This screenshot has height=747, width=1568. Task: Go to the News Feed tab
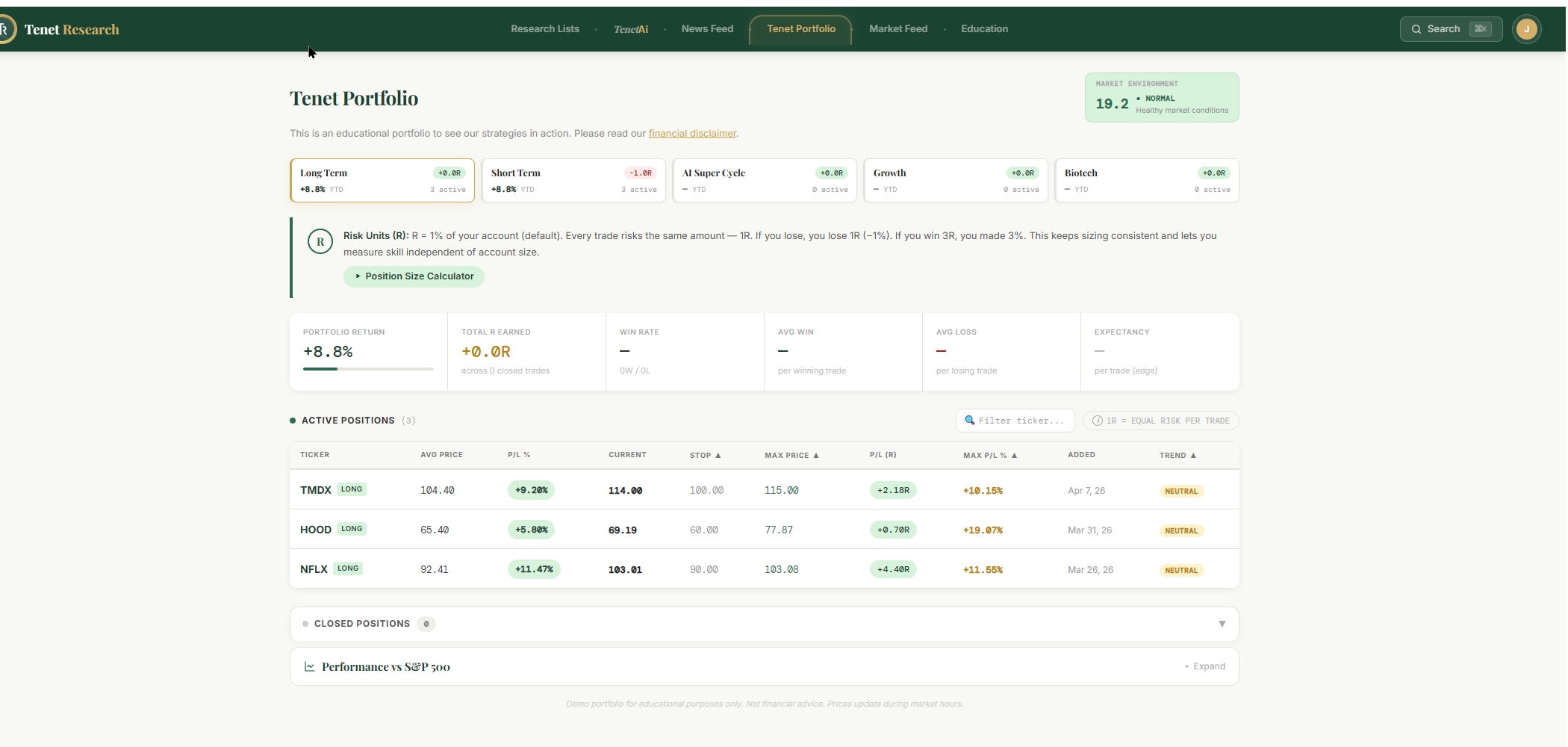(707, 29)
